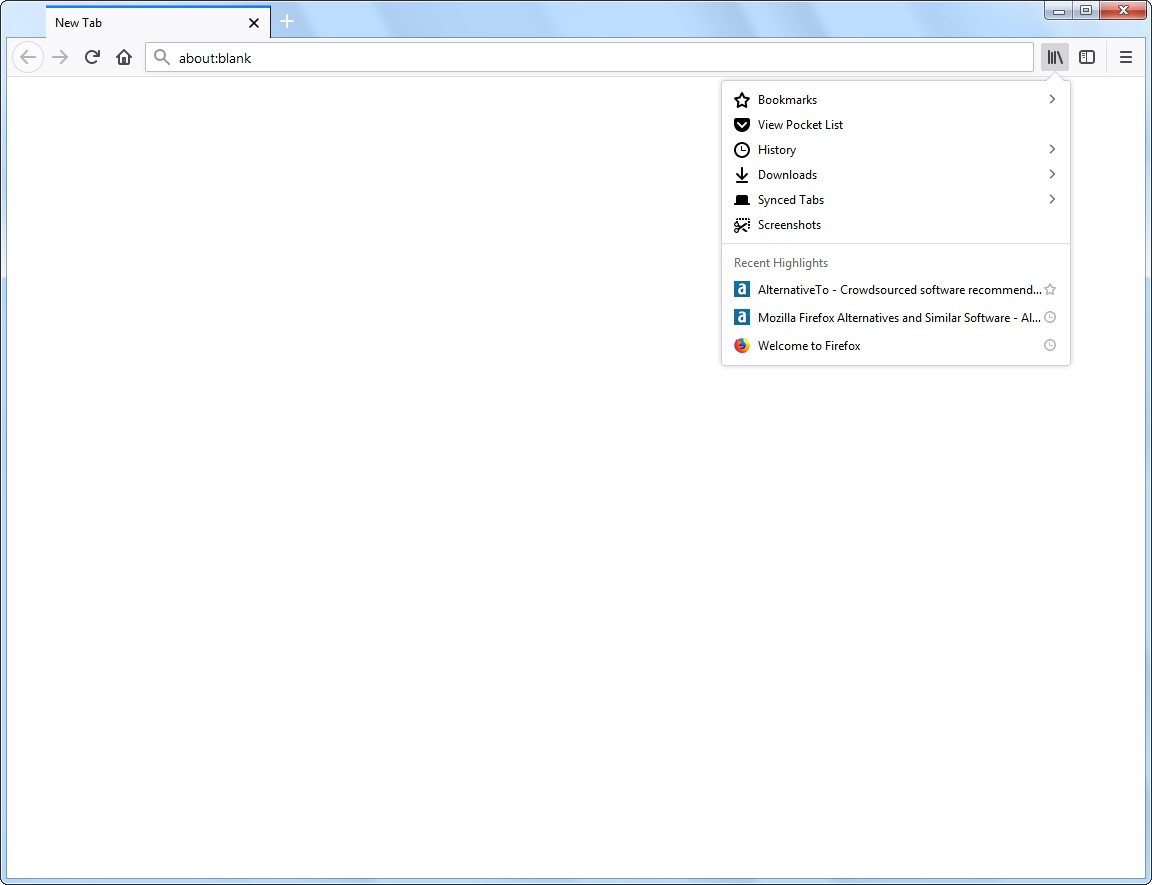Click the search magnifier in address bar
Screen dimensions: 1152x885
click(162, 57)
